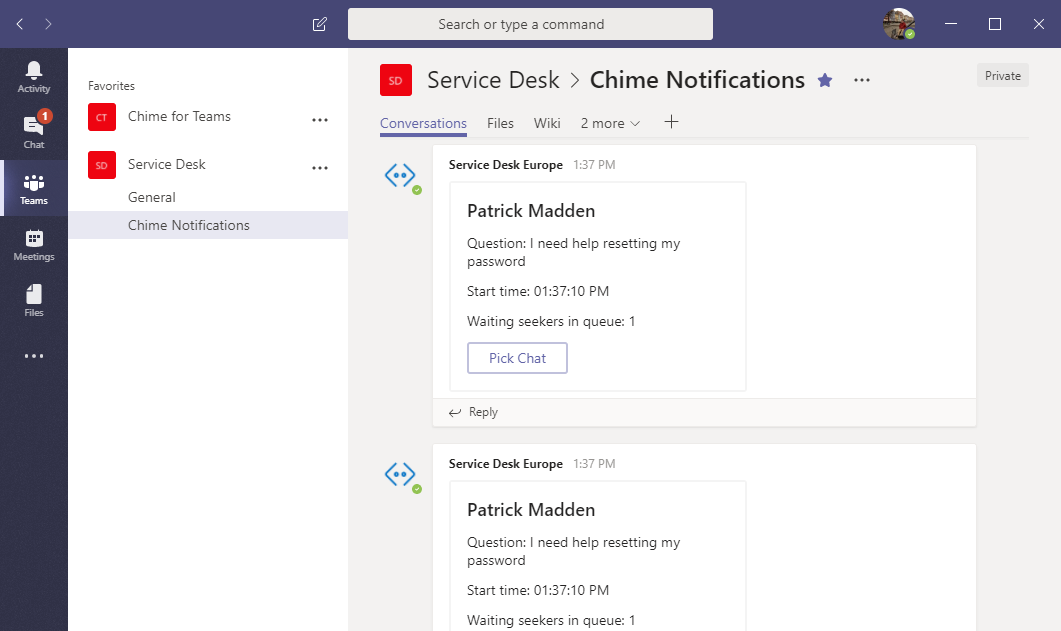The width and height of the screenshot is (1061, 631).
Task: Click the second Service Desk Europe bot avatar
Action: pos(400,475)
